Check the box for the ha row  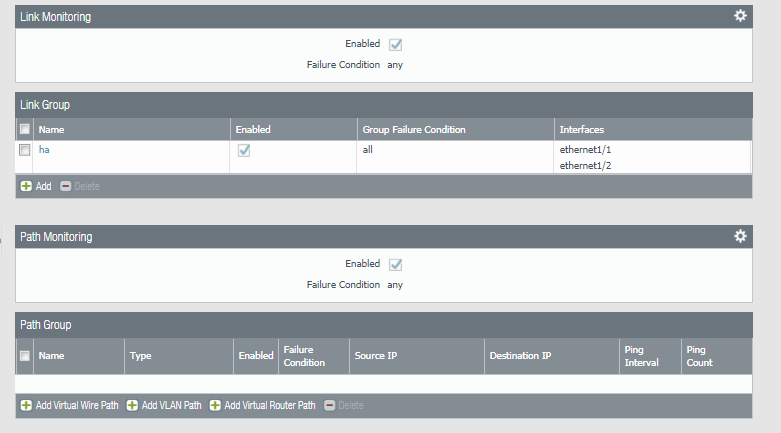tap(25, 150)
